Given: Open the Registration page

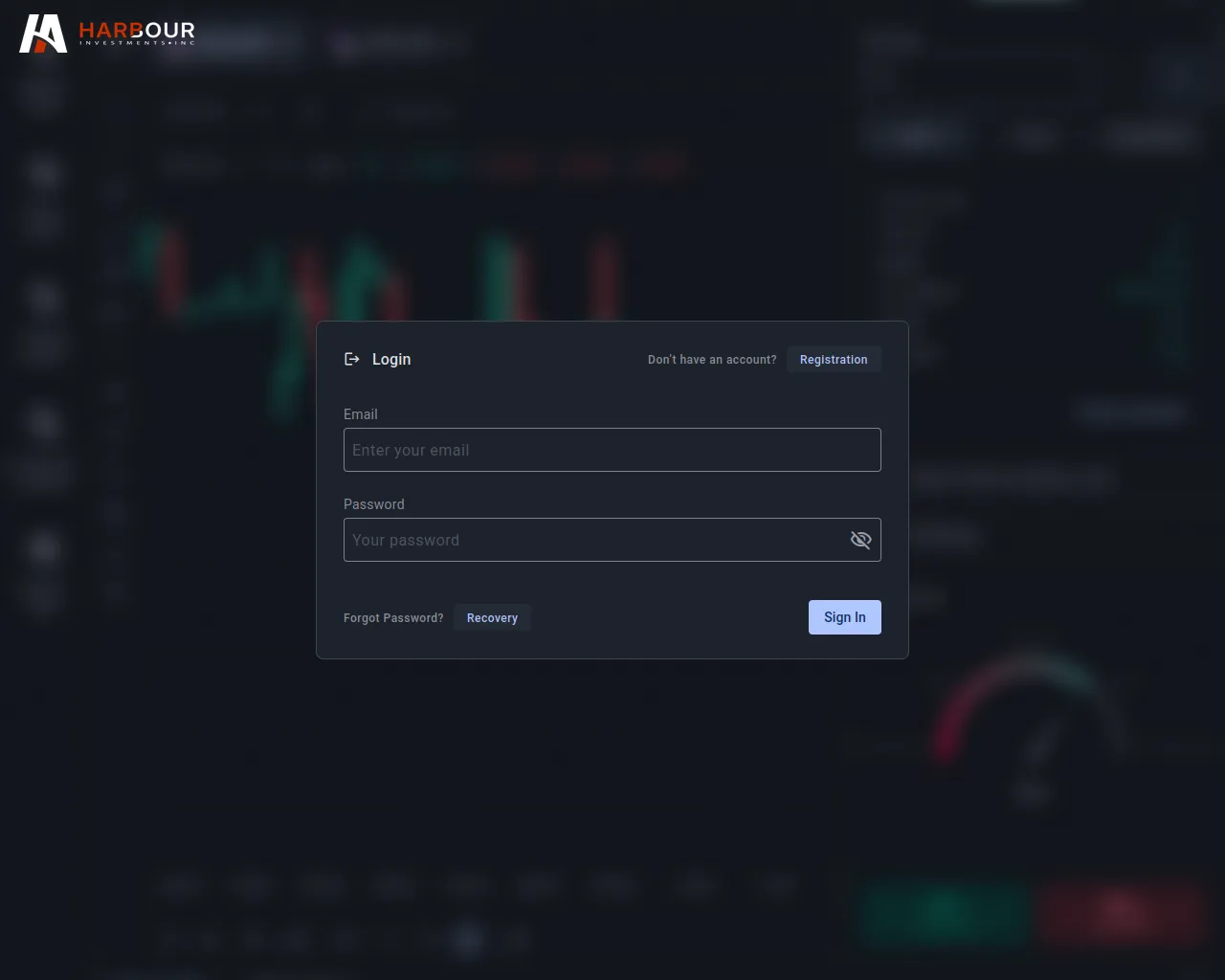Looking at the screenshot, I should [x=834, y=360].
